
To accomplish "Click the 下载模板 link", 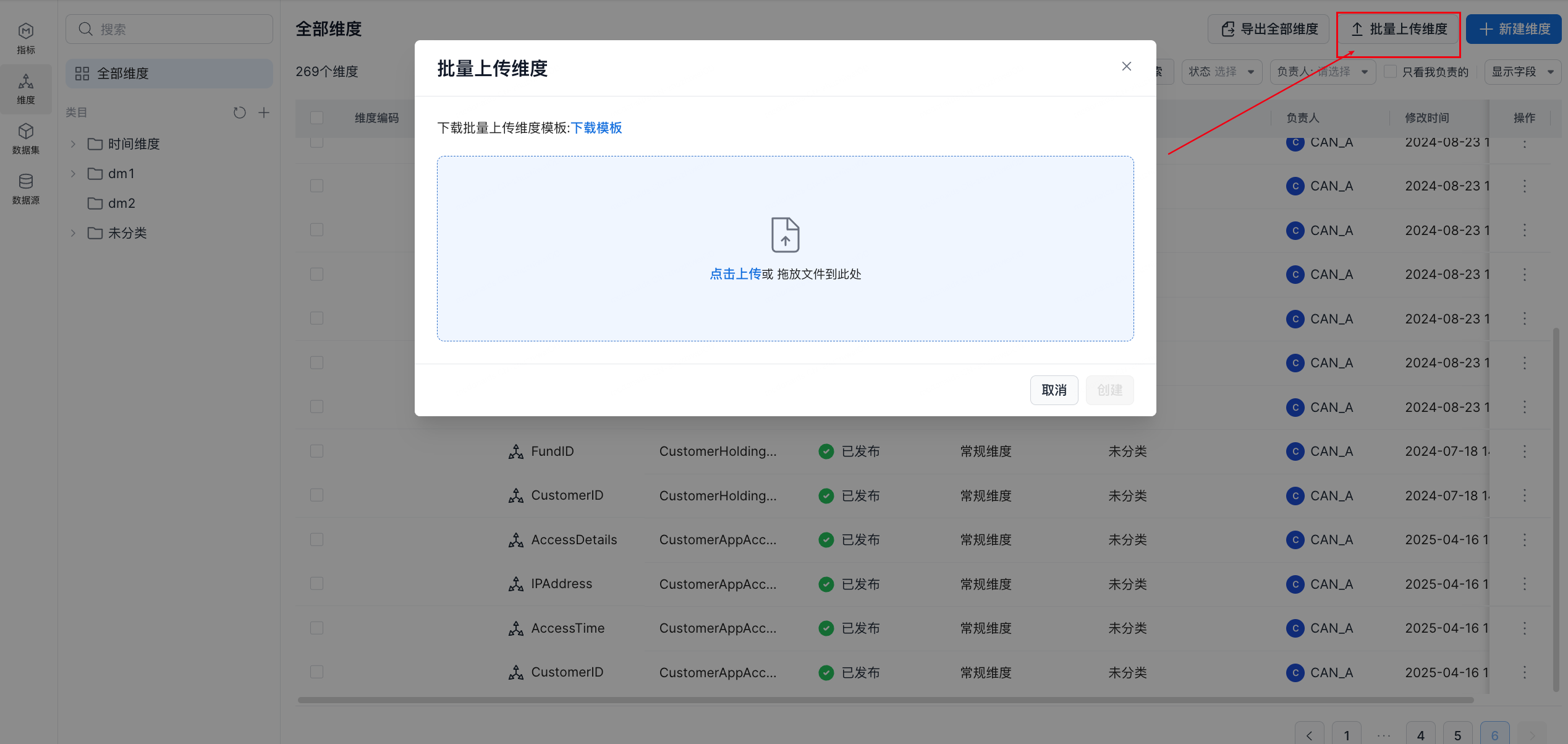I will [x=596, y=128].
